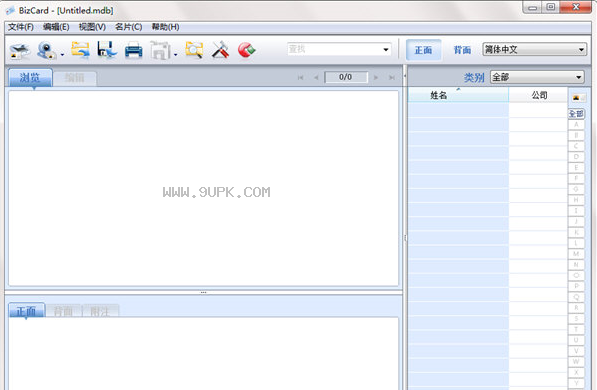Open the 简体中文 language dropdown
Screen dimensions: 597x390
point(535,49)
